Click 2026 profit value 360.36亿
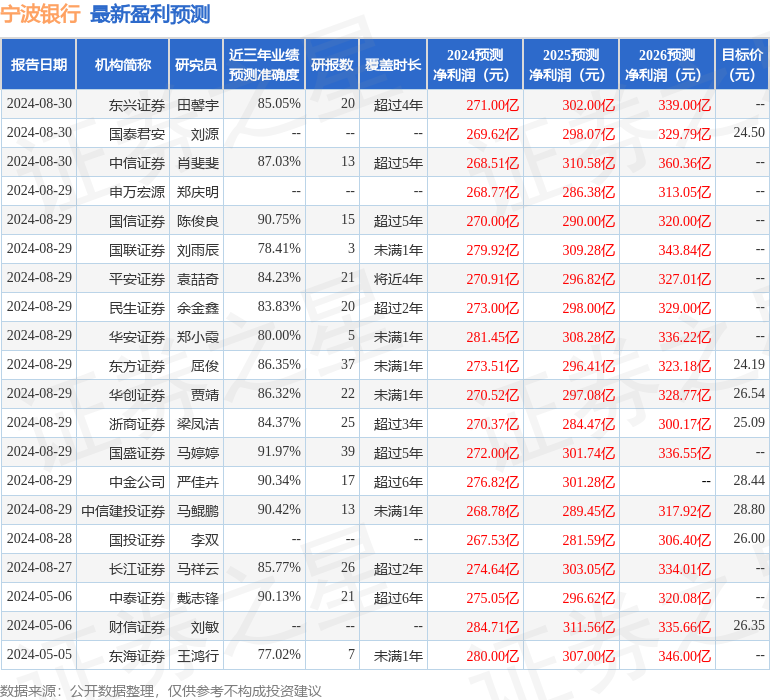Viewport: 770px width, 700px height. click(x=685, y=163)
